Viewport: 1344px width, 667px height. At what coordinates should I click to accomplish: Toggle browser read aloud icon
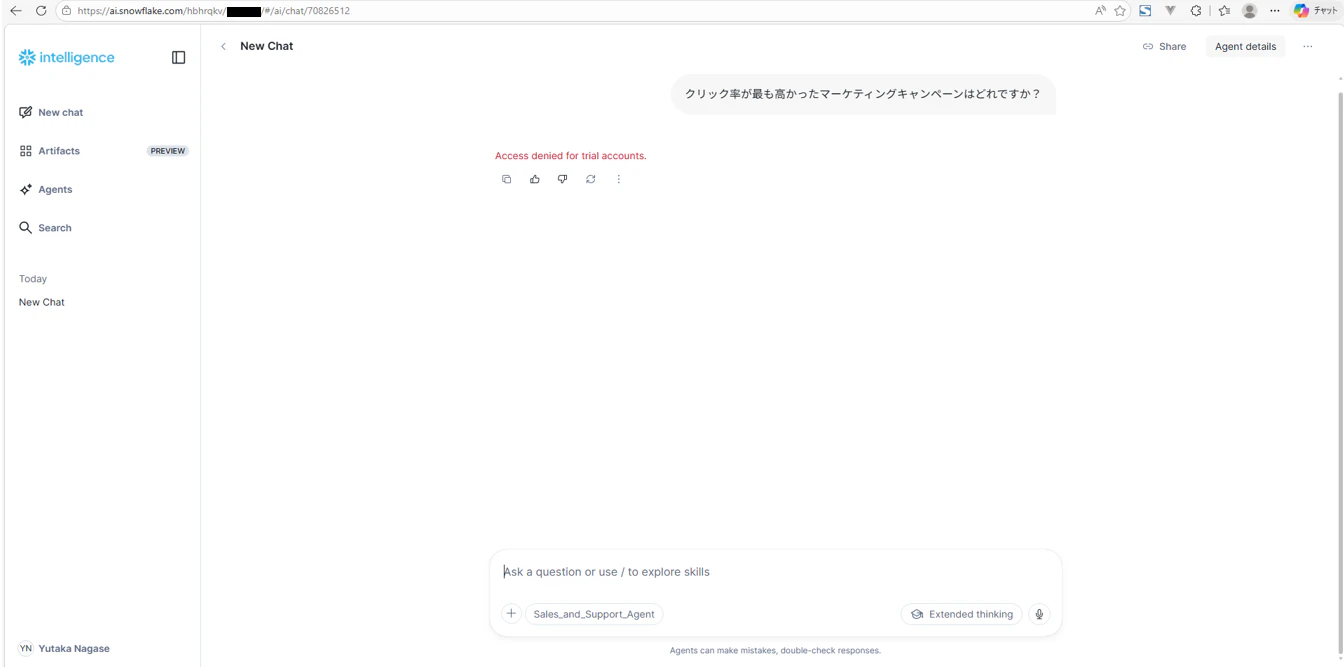pyautogui.click(x=1100, y=11)
